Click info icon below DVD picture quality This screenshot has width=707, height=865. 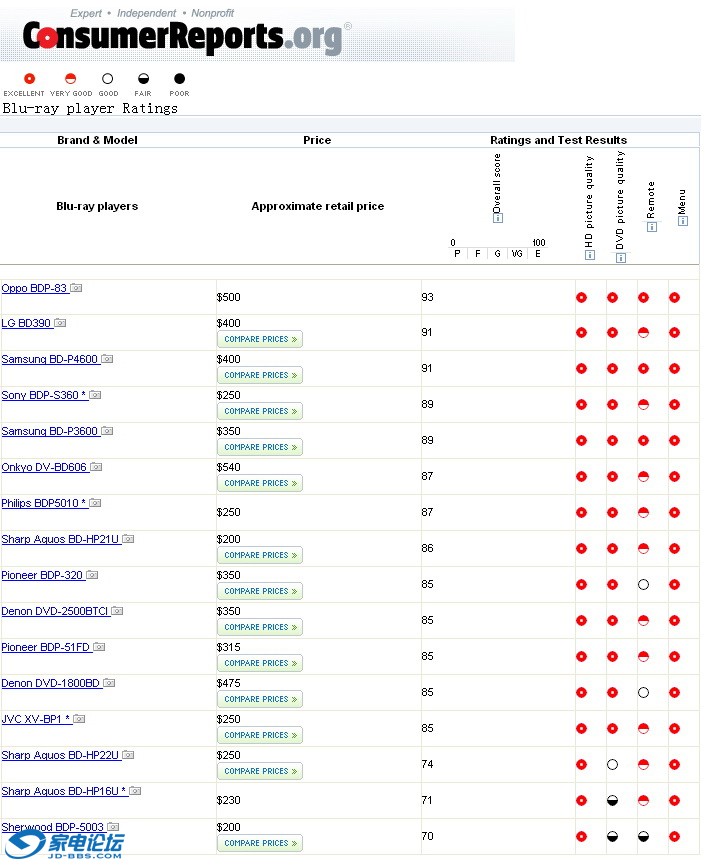(x=620, y=258)
